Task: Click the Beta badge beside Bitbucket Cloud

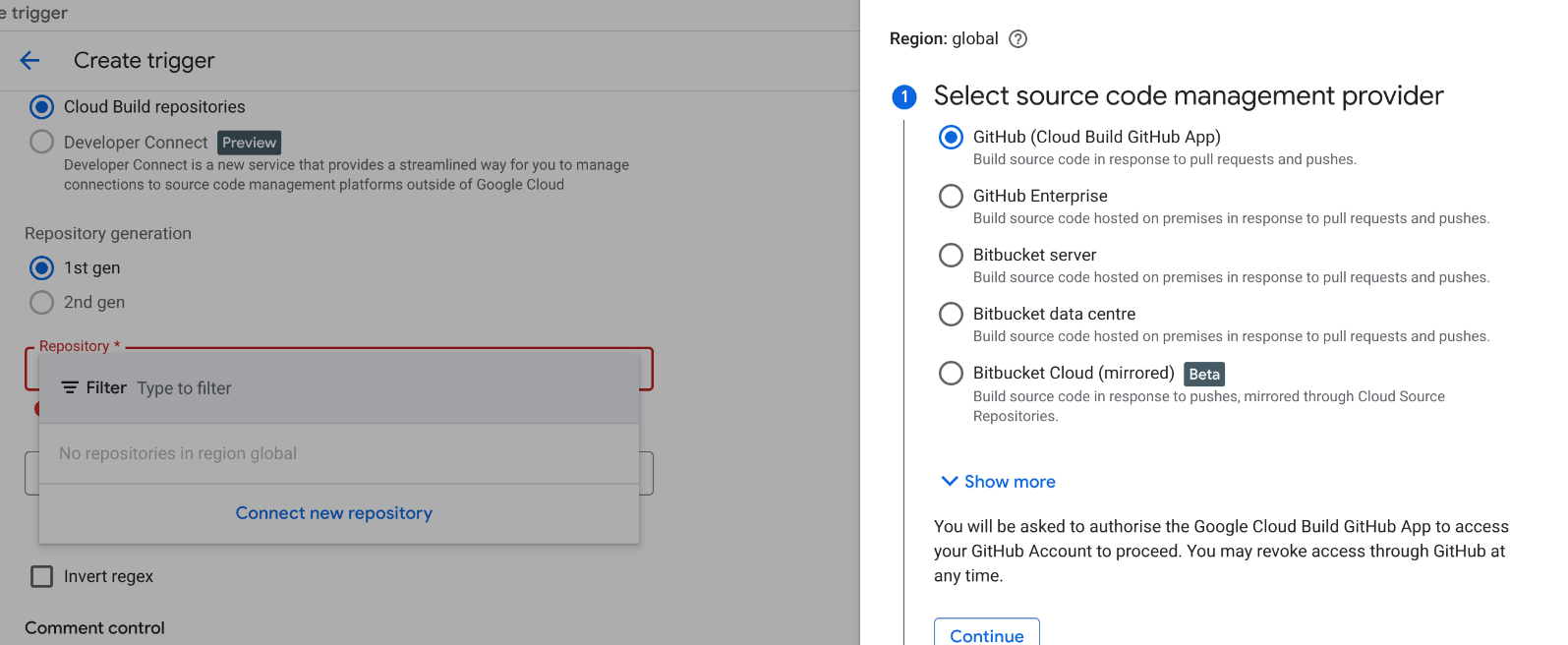Action: coord(1204,374)
